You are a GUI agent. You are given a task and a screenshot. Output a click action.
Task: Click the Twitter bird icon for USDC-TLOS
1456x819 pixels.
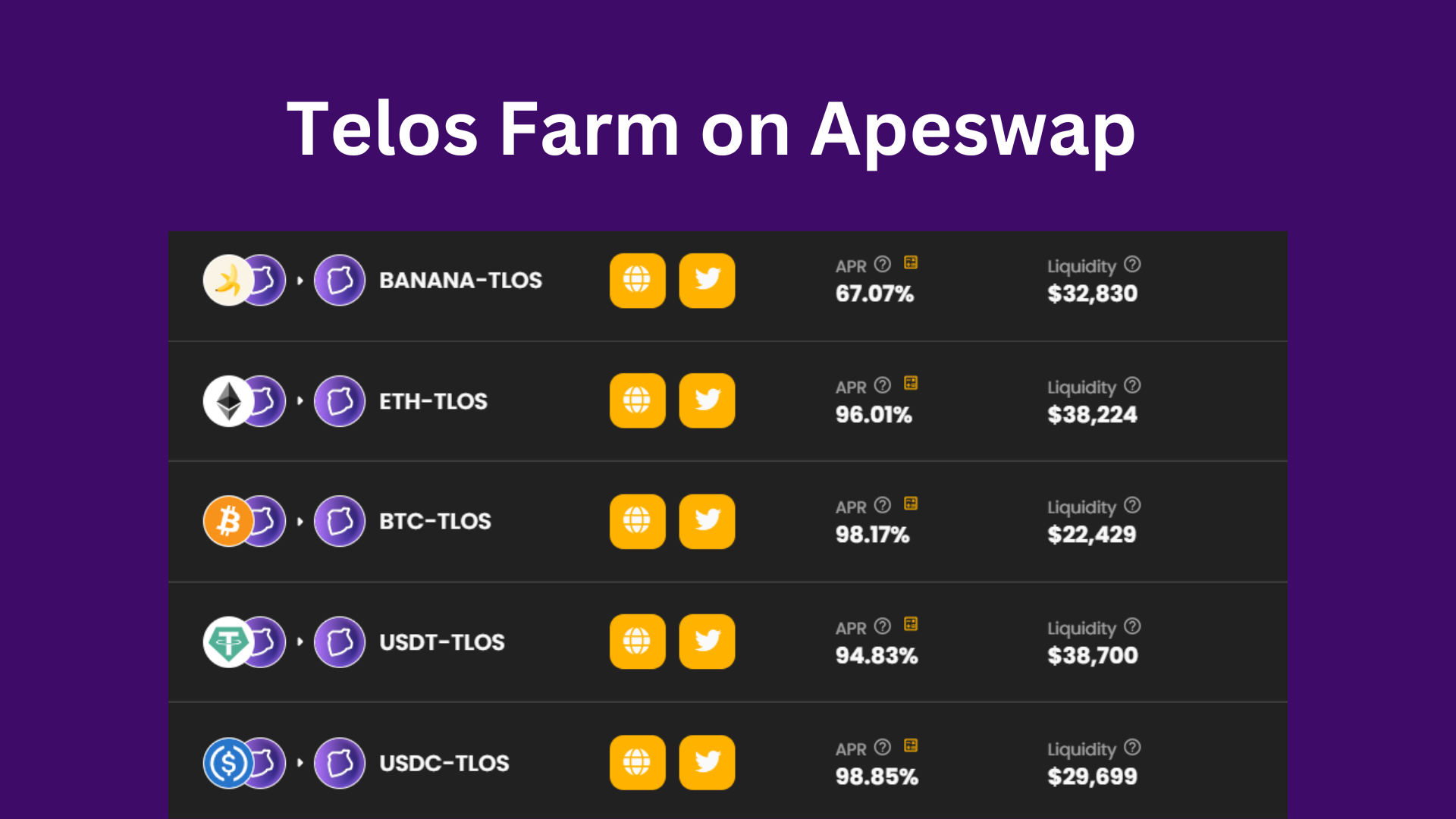tap(707, 762)
